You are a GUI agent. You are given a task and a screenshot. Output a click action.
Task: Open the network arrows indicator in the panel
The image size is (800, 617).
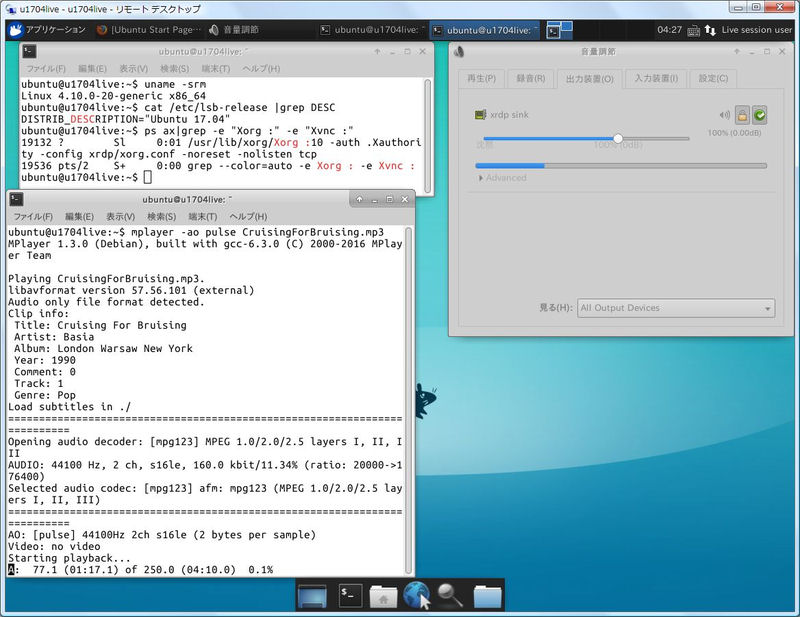(710, 30)
